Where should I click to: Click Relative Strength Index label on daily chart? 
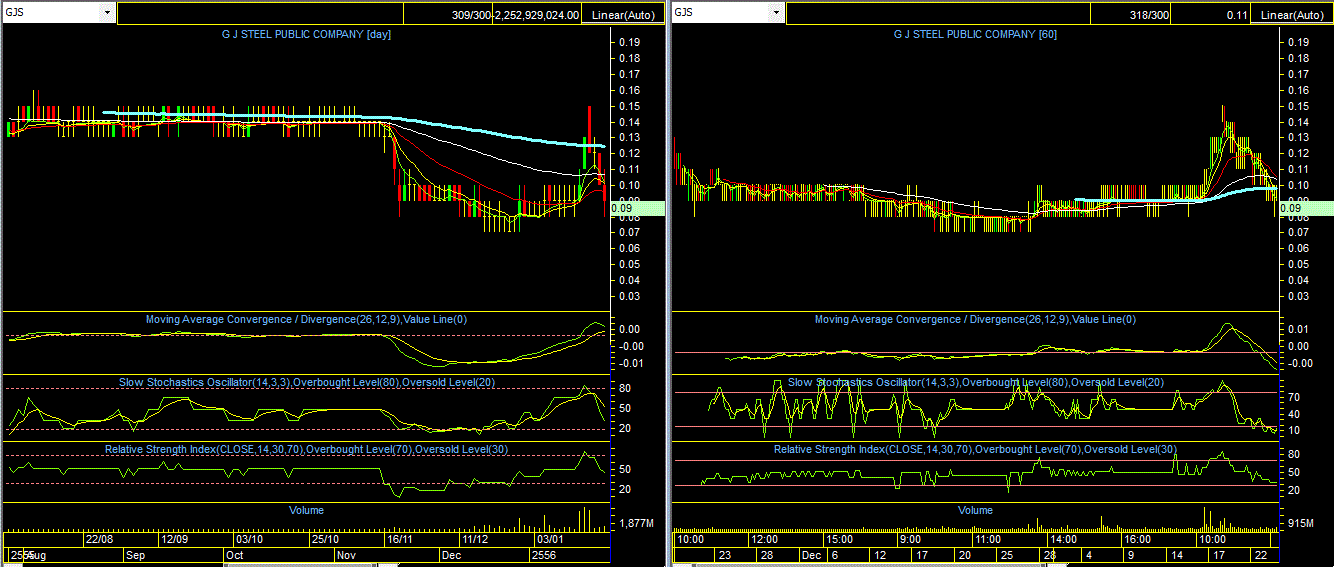pyautogui.click(x=306, y=450)
